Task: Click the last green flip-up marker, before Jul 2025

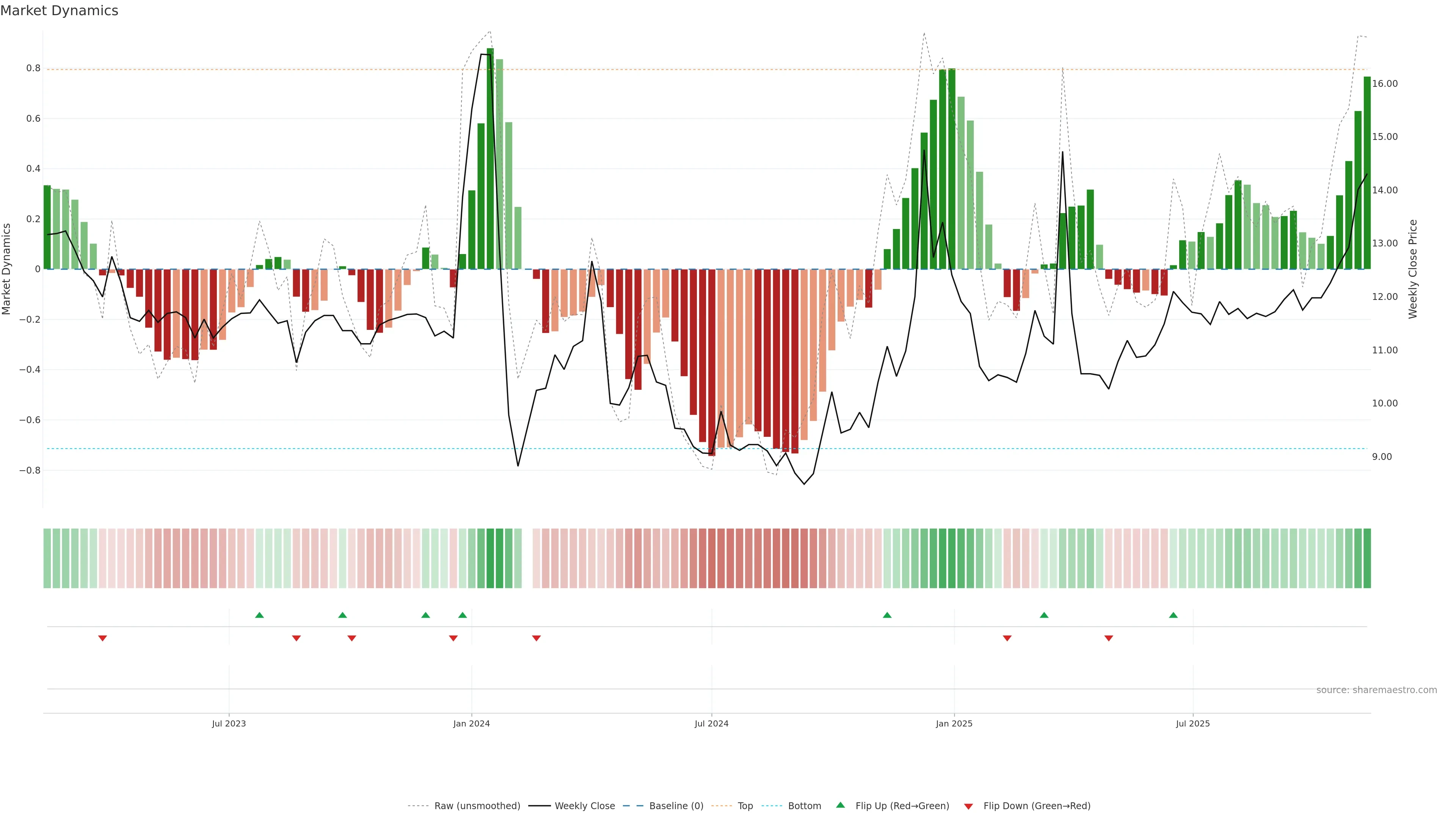Action: [1174, 615]
